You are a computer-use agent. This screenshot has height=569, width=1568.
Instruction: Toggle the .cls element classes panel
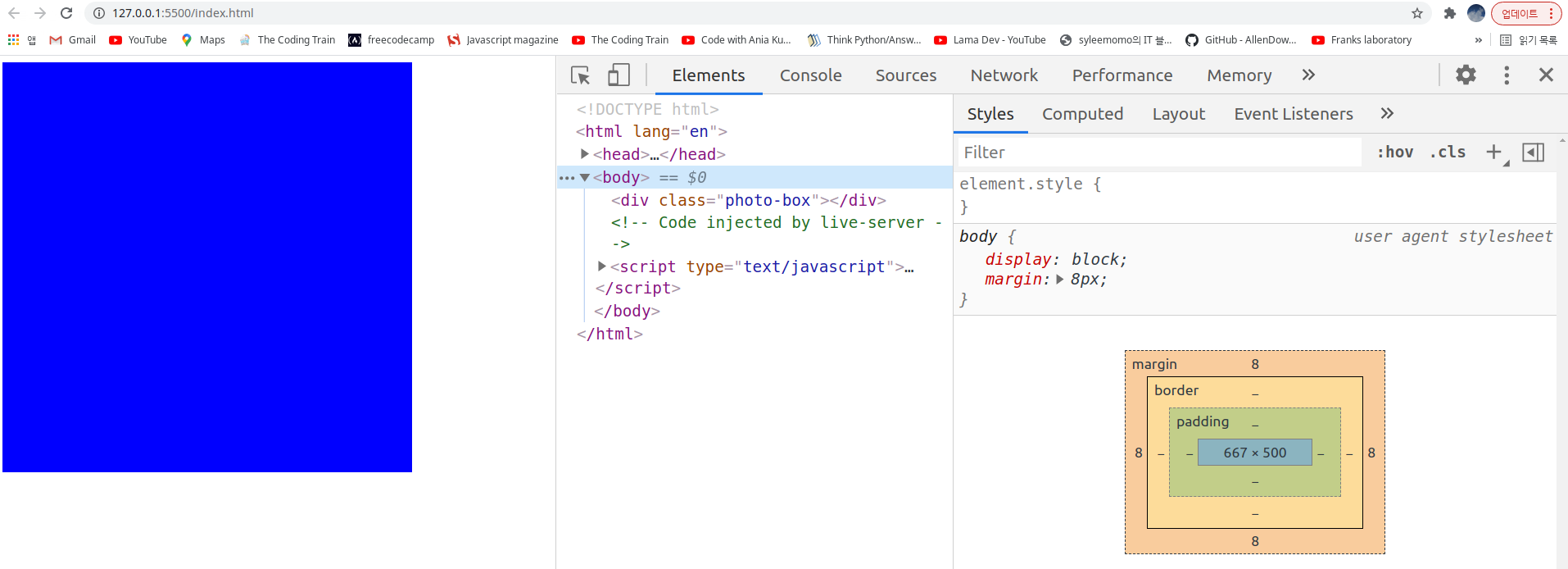coord(1448,152)
